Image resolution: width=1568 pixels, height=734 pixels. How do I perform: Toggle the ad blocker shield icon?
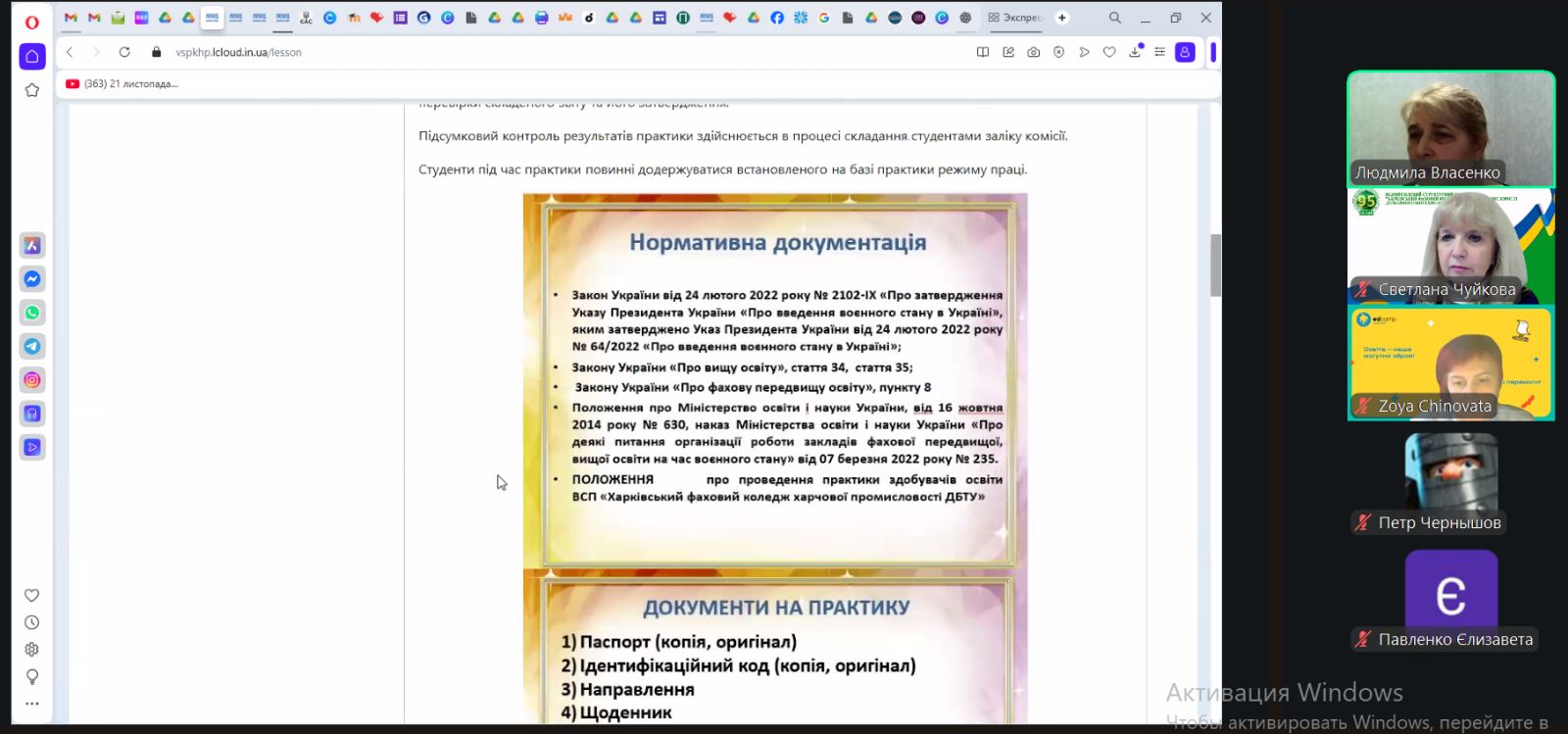pyautogui.click(x=1059, y=52)
